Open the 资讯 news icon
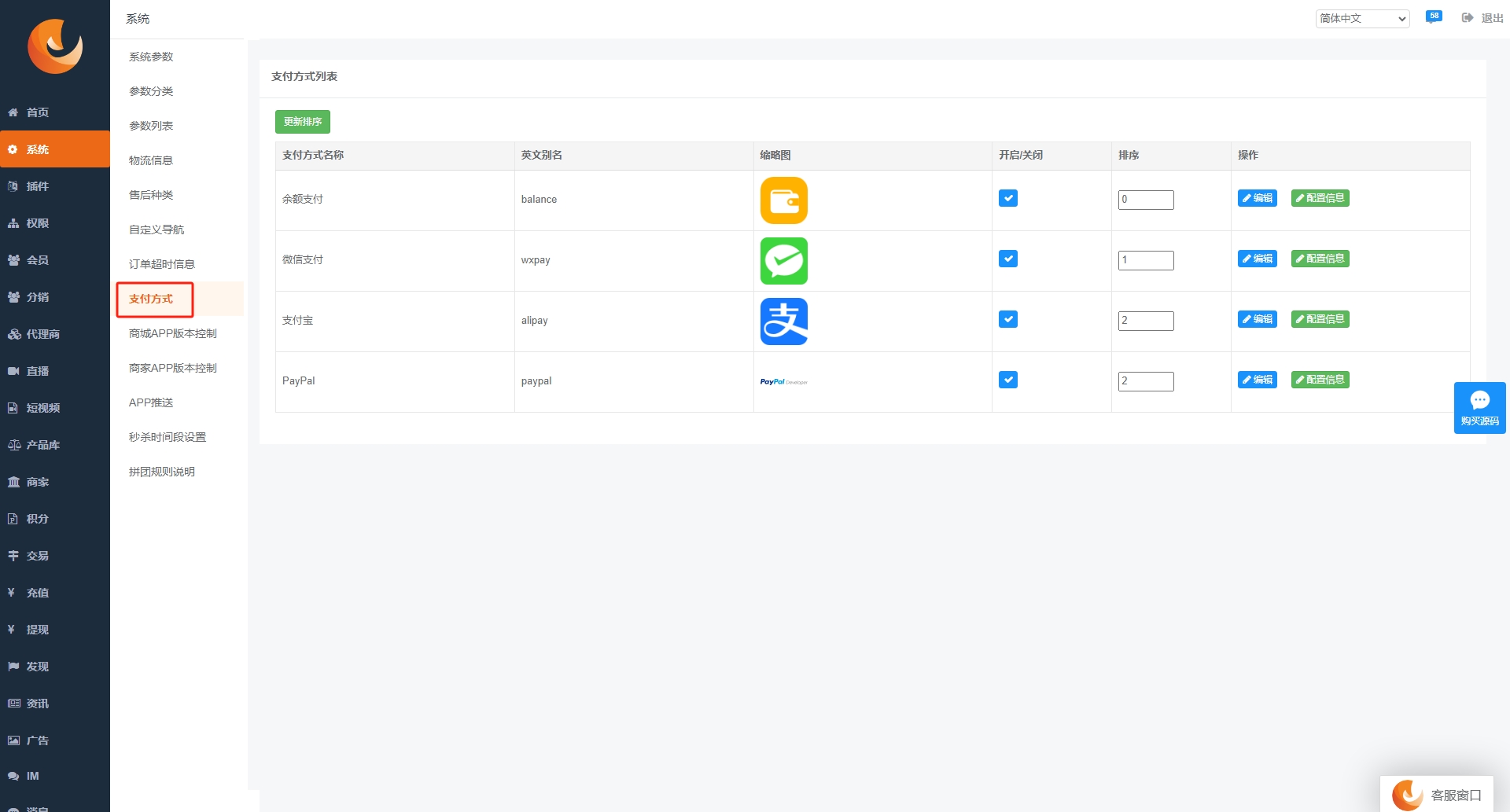 13,704
